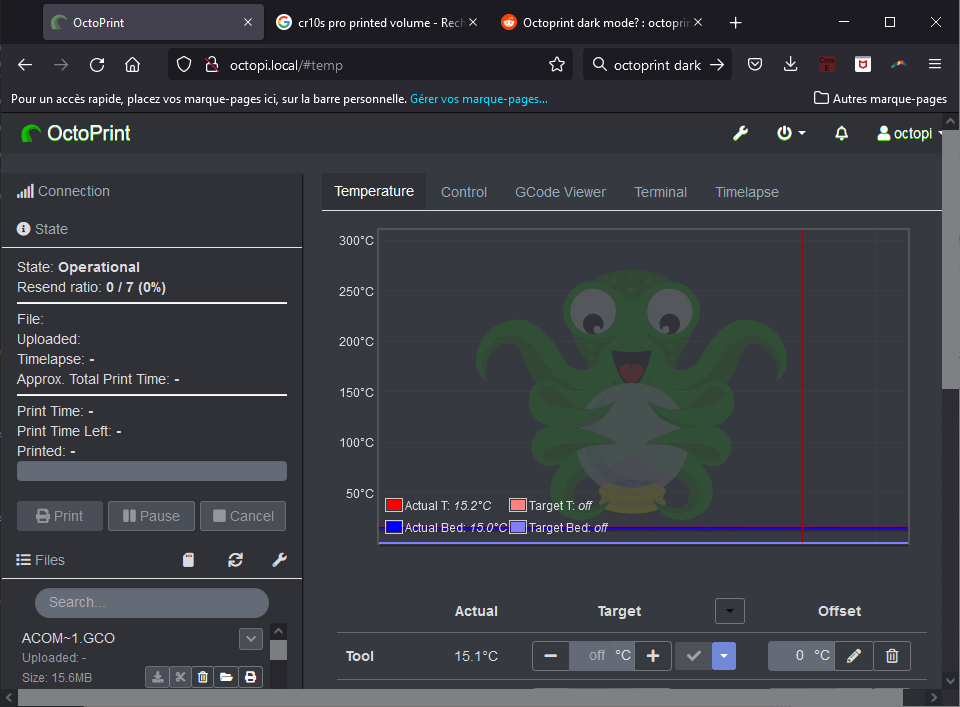Expand the Connection panel
The image size is (960, 707).
click(x=63, y=192)
